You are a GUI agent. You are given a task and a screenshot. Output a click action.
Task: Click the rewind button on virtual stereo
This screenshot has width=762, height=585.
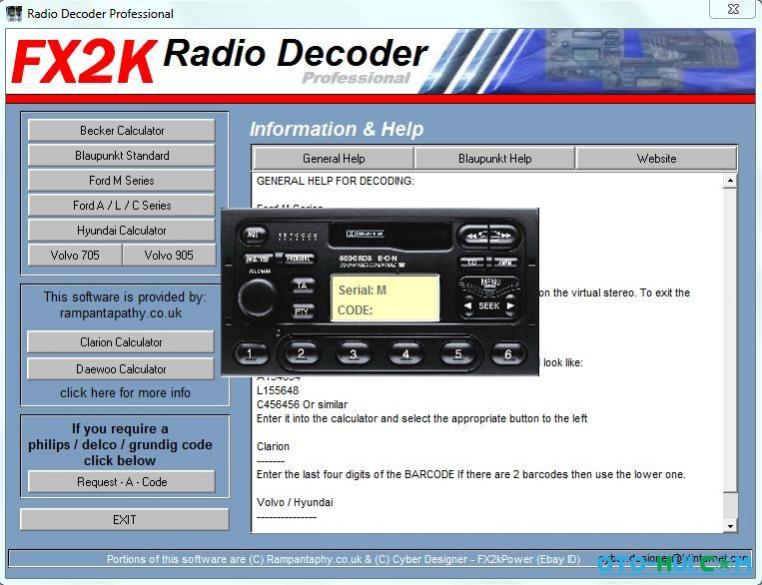(473, 236)
